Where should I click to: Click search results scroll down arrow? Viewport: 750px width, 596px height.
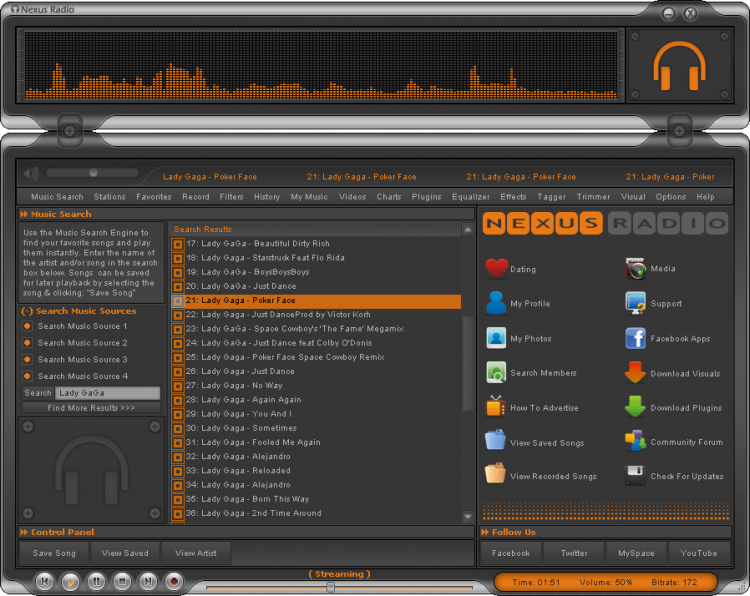point(468,516)
